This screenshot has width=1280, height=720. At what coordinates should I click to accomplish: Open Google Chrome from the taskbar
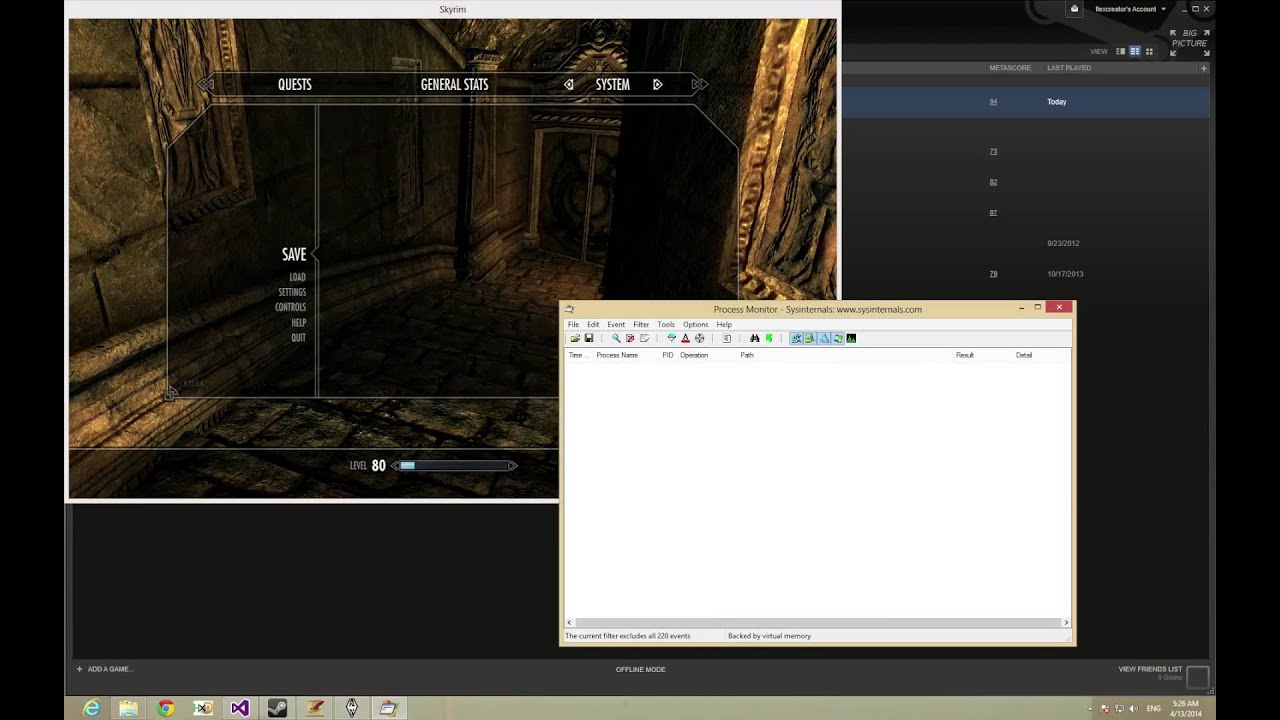click(x=166, y=708)
